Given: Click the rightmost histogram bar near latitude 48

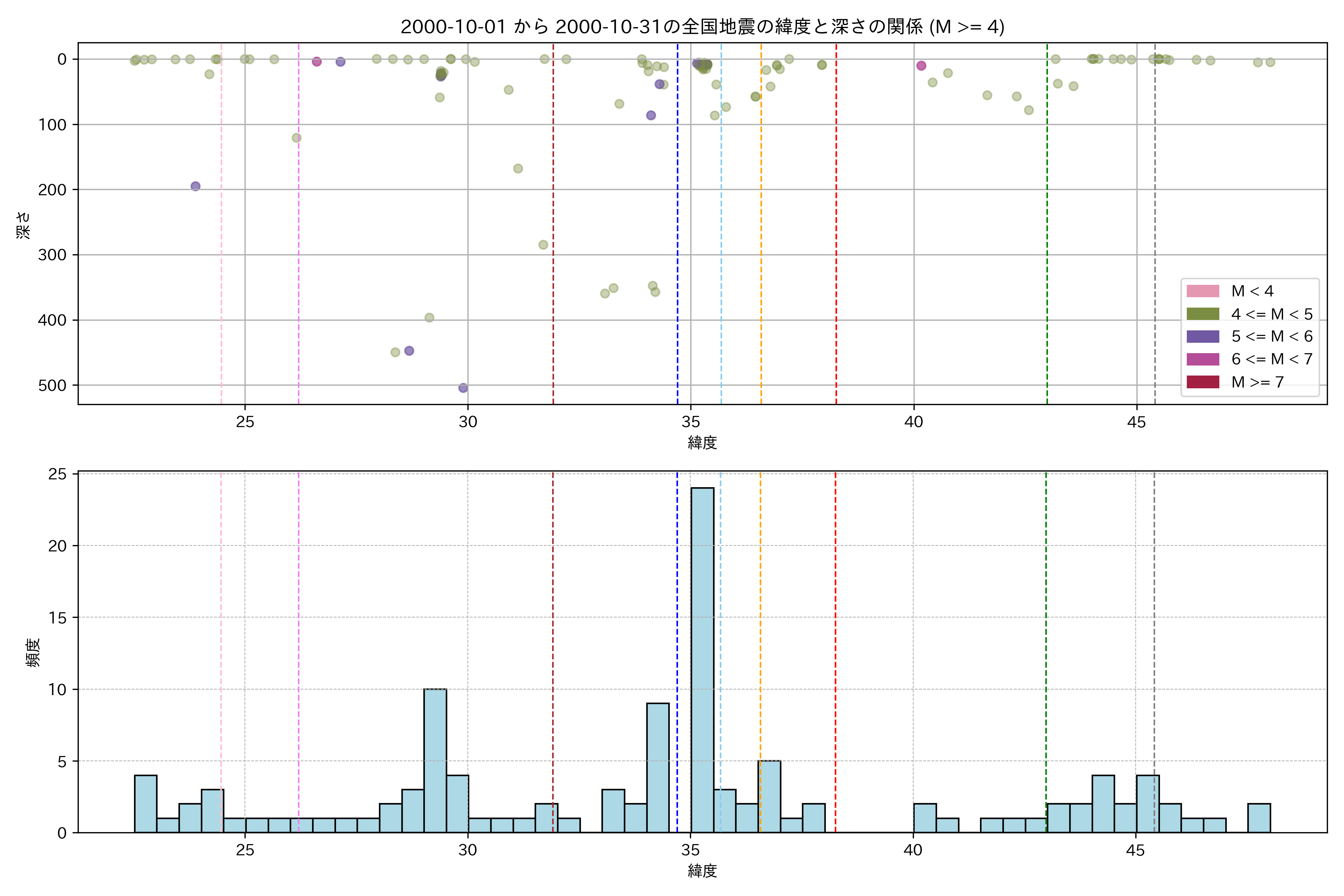Looking at the screenshot, I should click(1259, 818).
